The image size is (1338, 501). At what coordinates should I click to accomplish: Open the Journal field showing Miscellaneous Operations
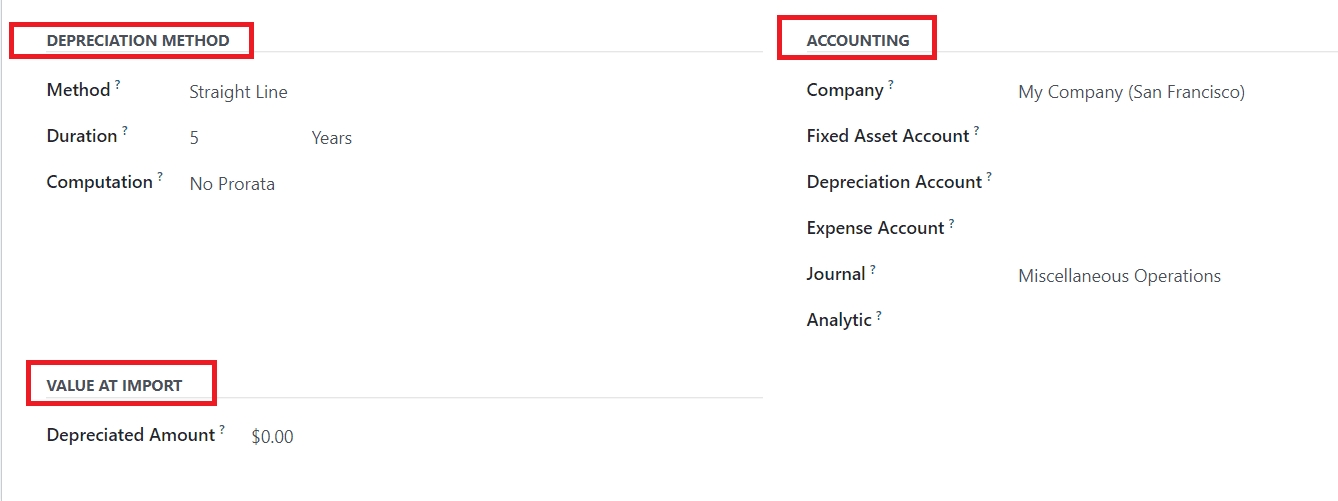coord(1119,276)
